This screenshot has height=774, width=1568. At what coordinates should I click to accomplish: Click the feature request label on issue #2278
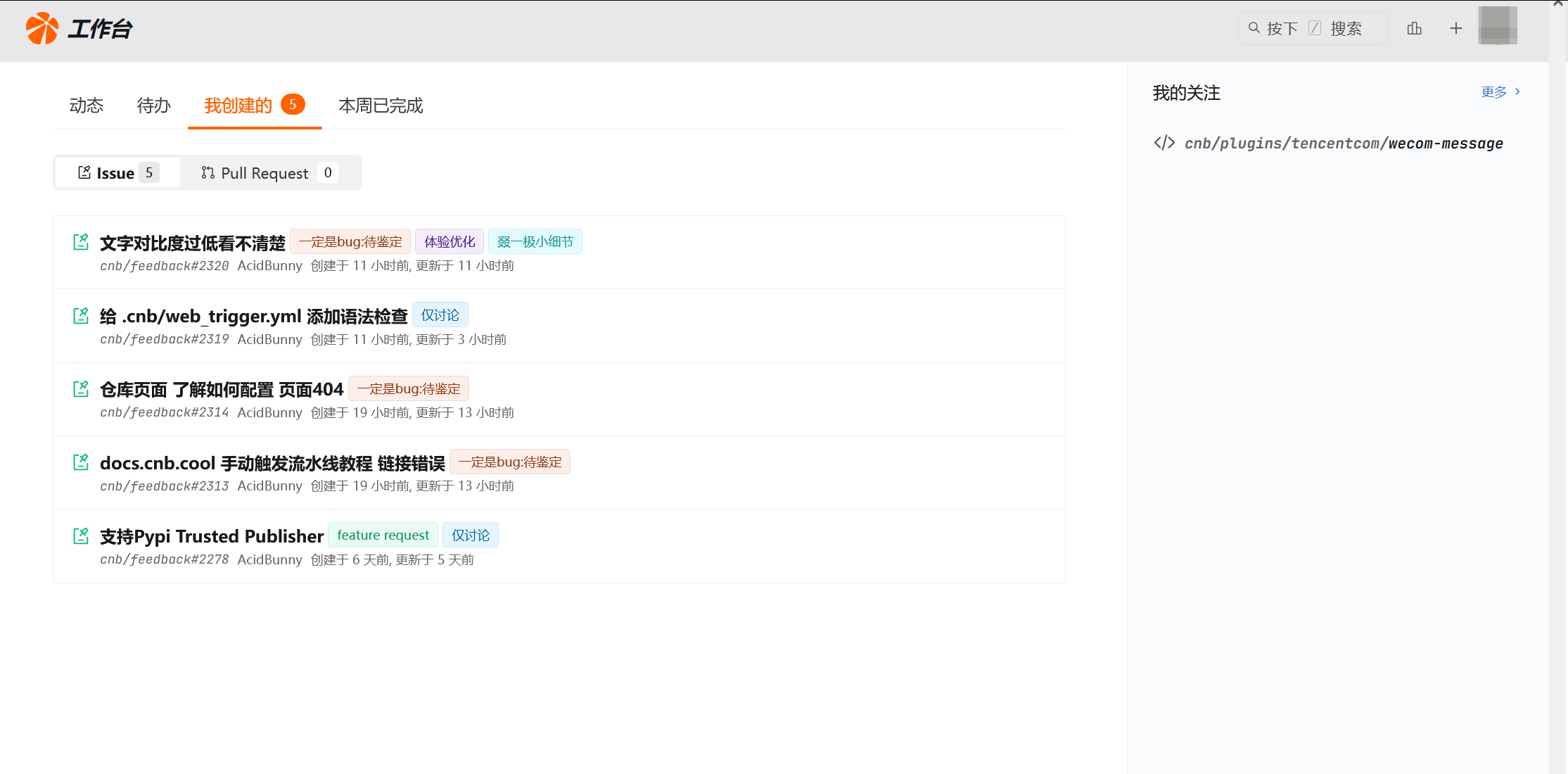[383, 535]
